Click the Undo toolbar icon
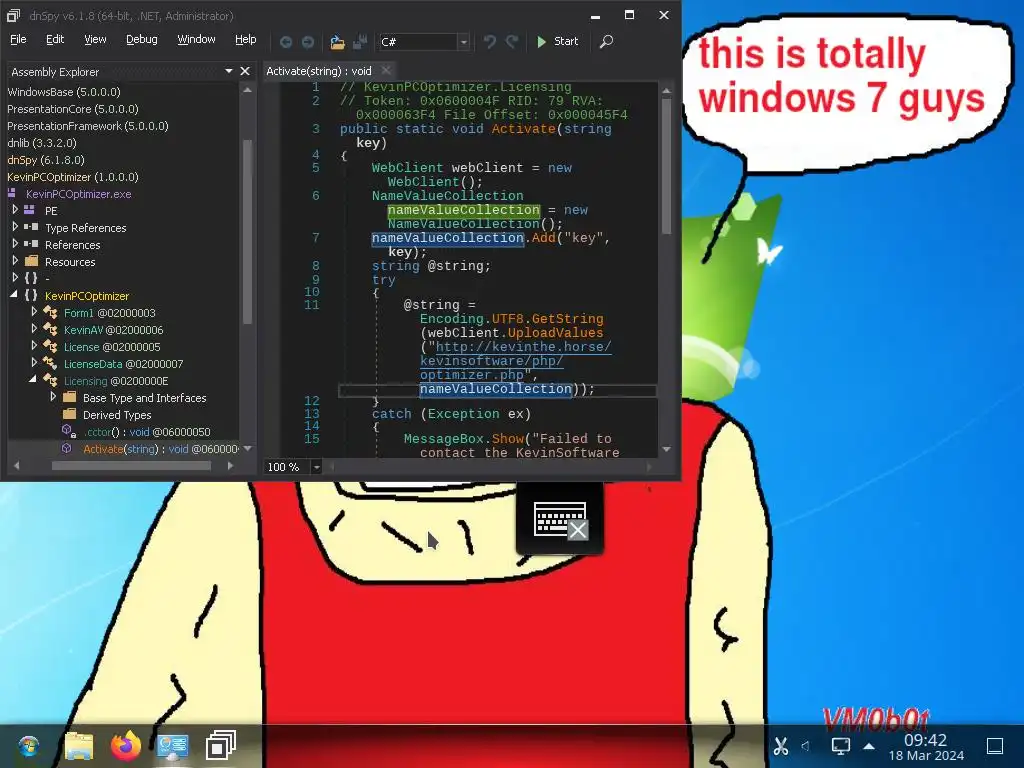1024x768 pixels. click(489, 42)
